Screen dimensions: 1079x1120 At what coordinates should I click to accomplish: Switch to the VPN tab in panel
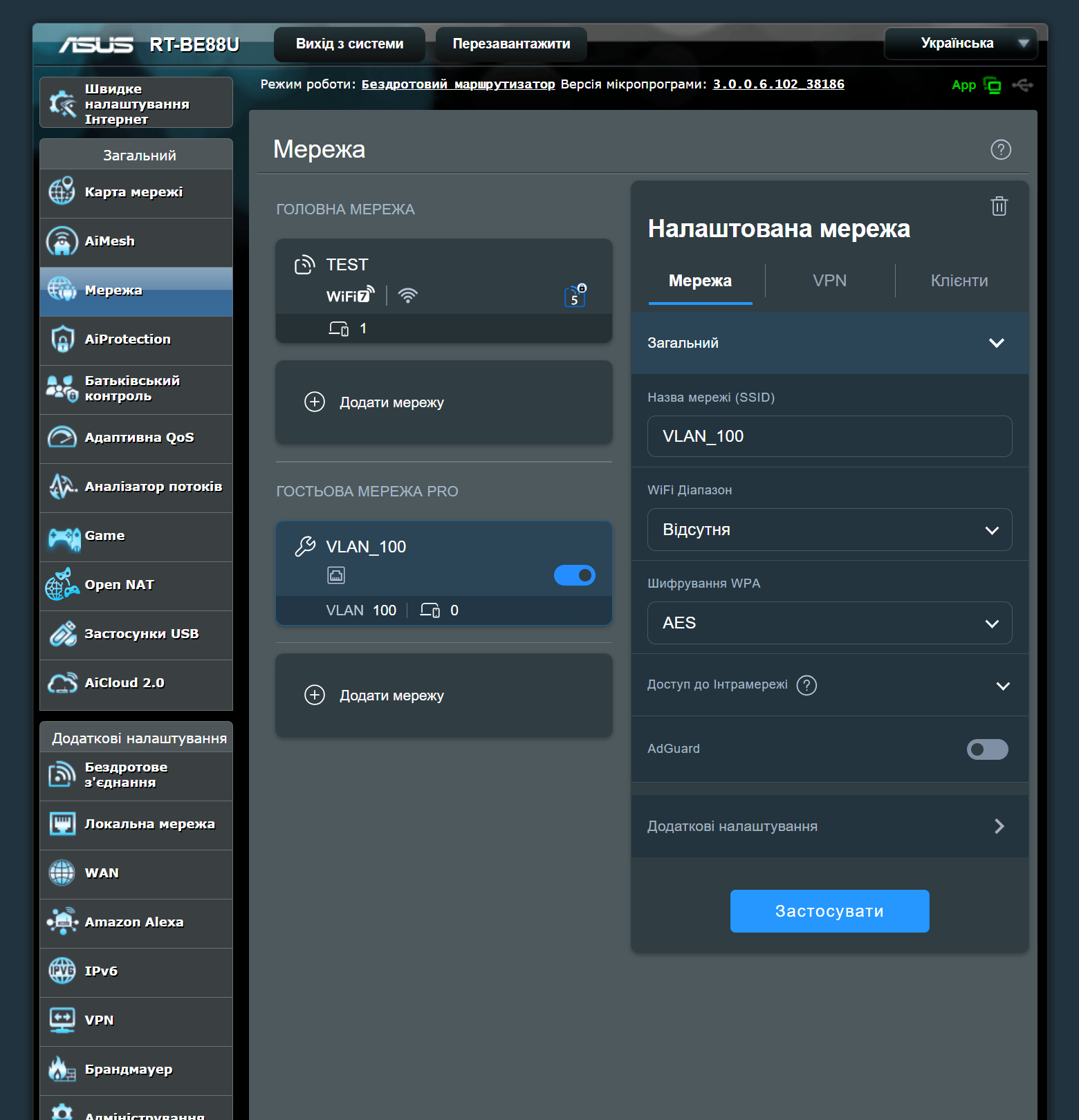pyautogui.click(x=829, y=281)
